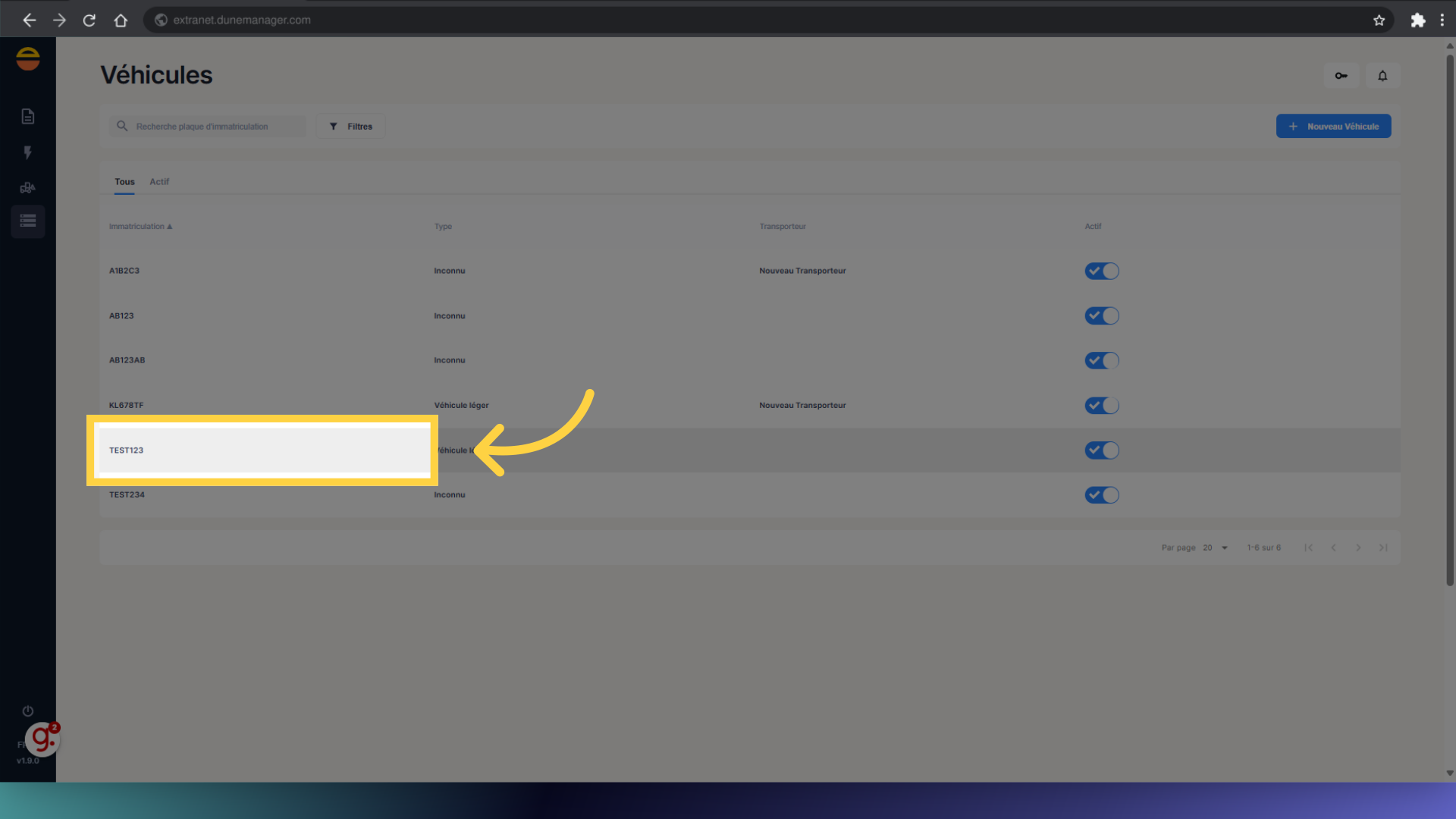Click the lightning bolt sidebar icon
Viewport: 1456px width, 819px height.
(28, 152)
